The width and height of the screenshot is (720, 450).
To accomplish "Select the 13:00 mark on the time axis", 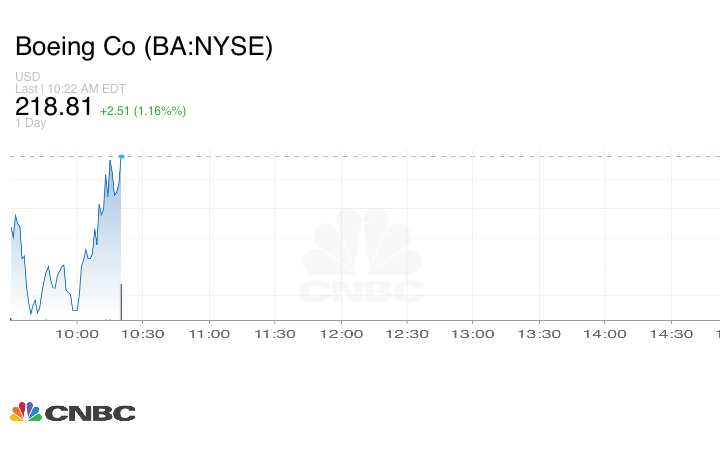I will click(472, 334).
